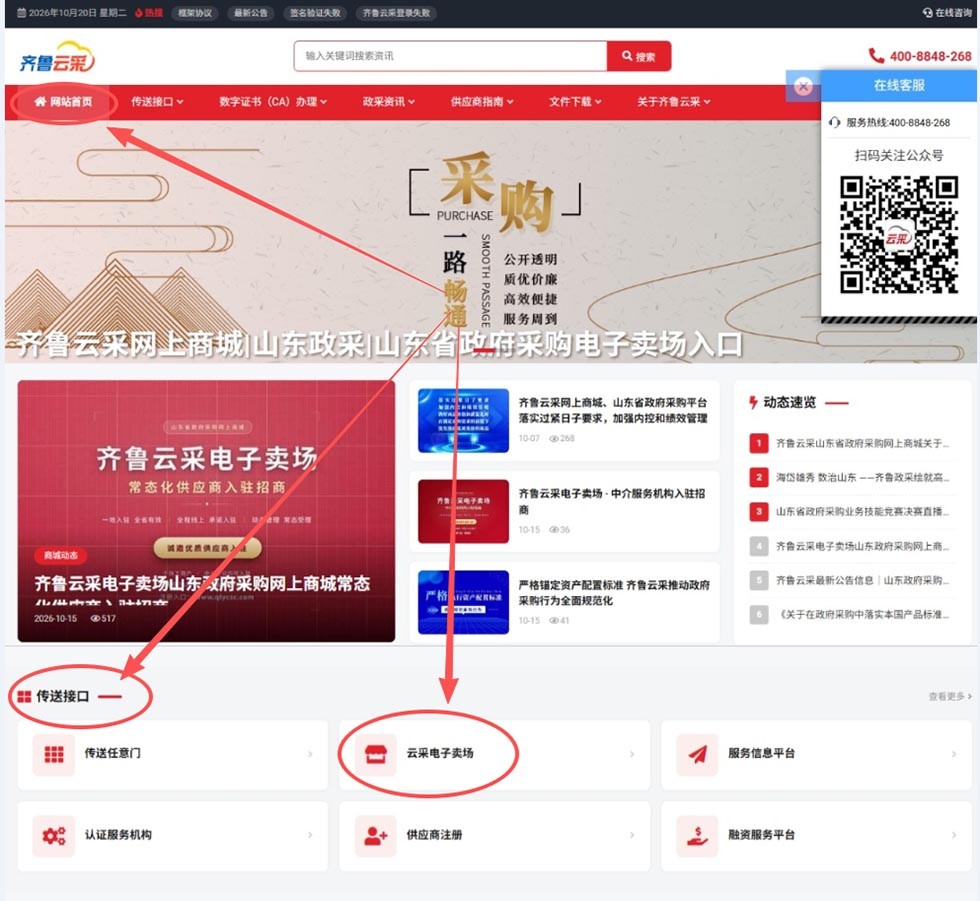Open thumbnail of 落实过紧日子要求 article

[463, 421]
